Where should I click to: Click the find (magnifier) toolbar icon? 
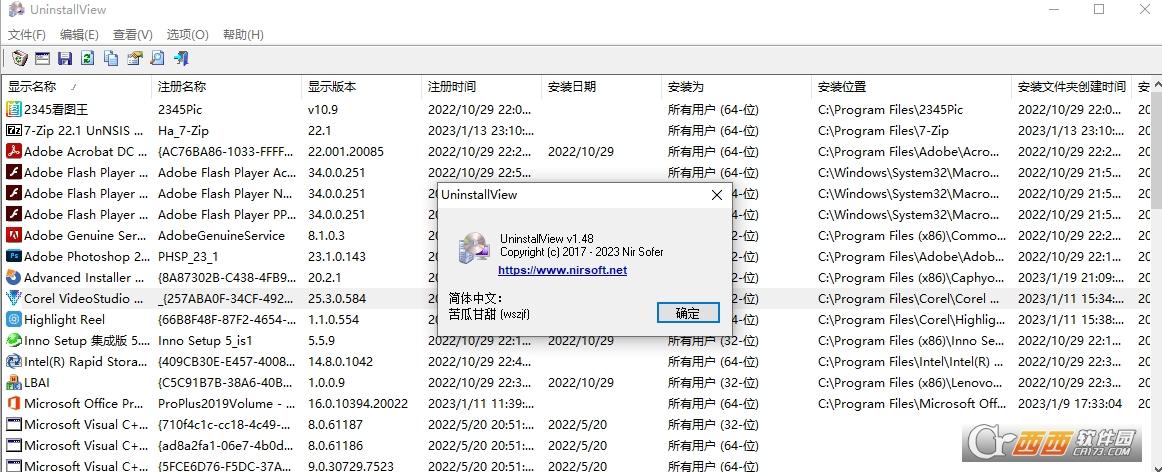click(x=157, y=59)
